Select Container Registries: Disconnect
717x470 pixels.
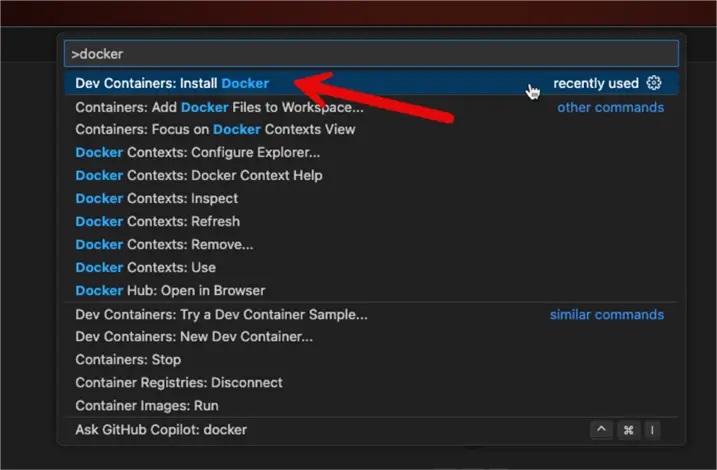click(x=371, y=382)
